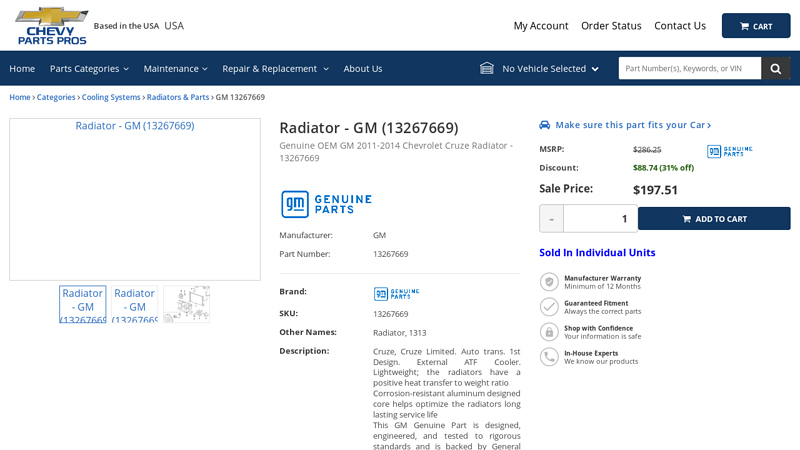Open the Order Status link

tap(611, 26)
